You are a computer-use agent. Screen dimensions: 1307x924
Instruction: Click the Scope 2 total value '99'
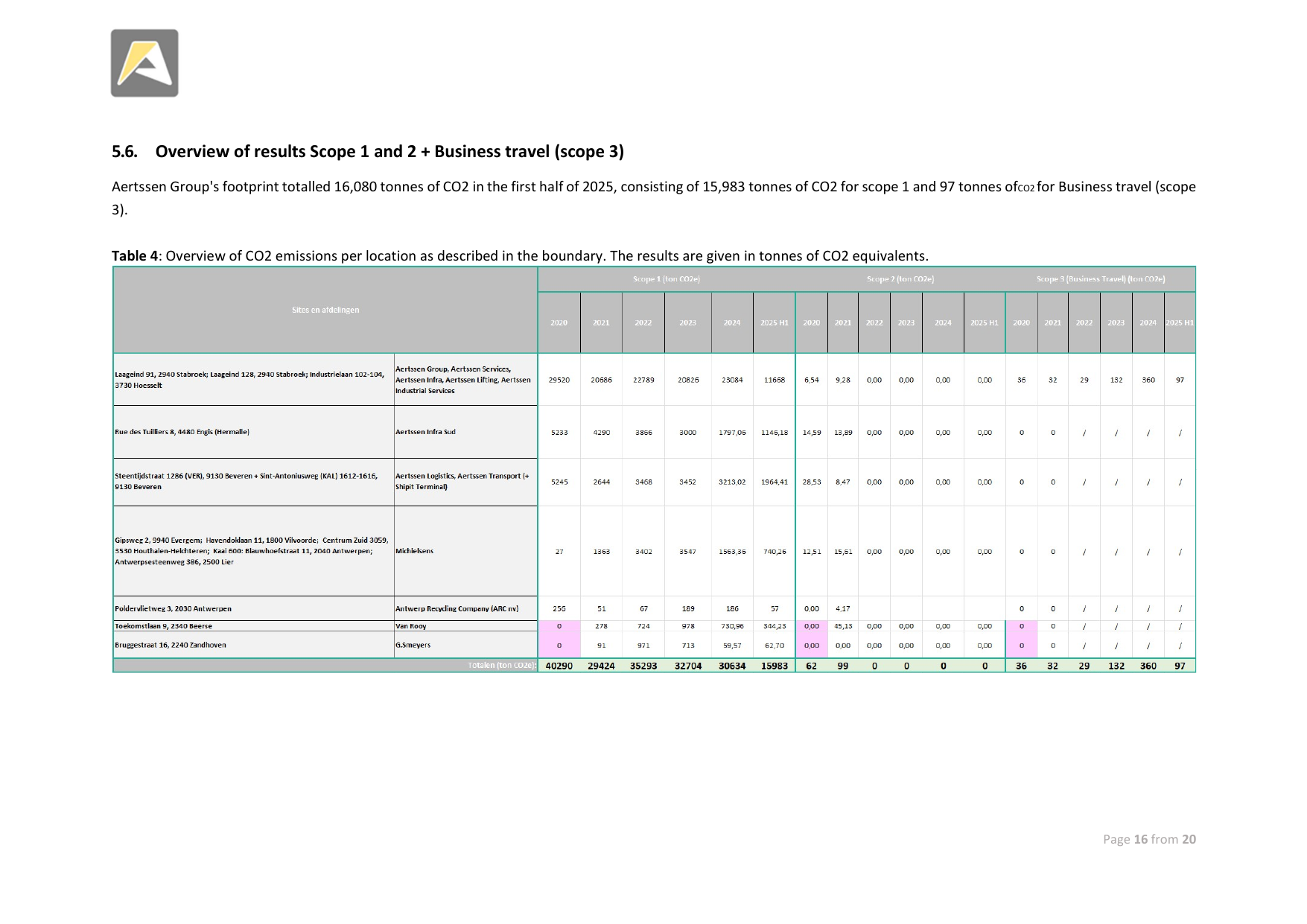coord(843,666)
